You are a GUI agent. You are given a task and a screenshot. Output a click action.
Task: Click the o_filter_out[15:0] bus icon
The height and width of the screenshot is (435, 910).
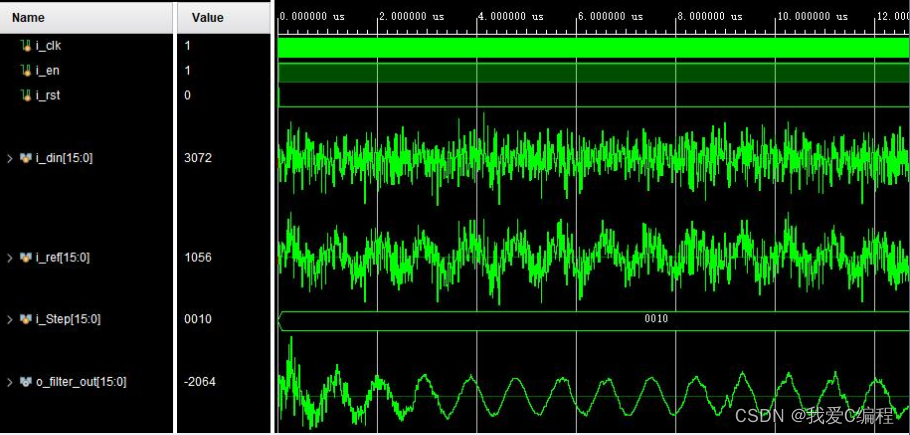tap(26, 381)
